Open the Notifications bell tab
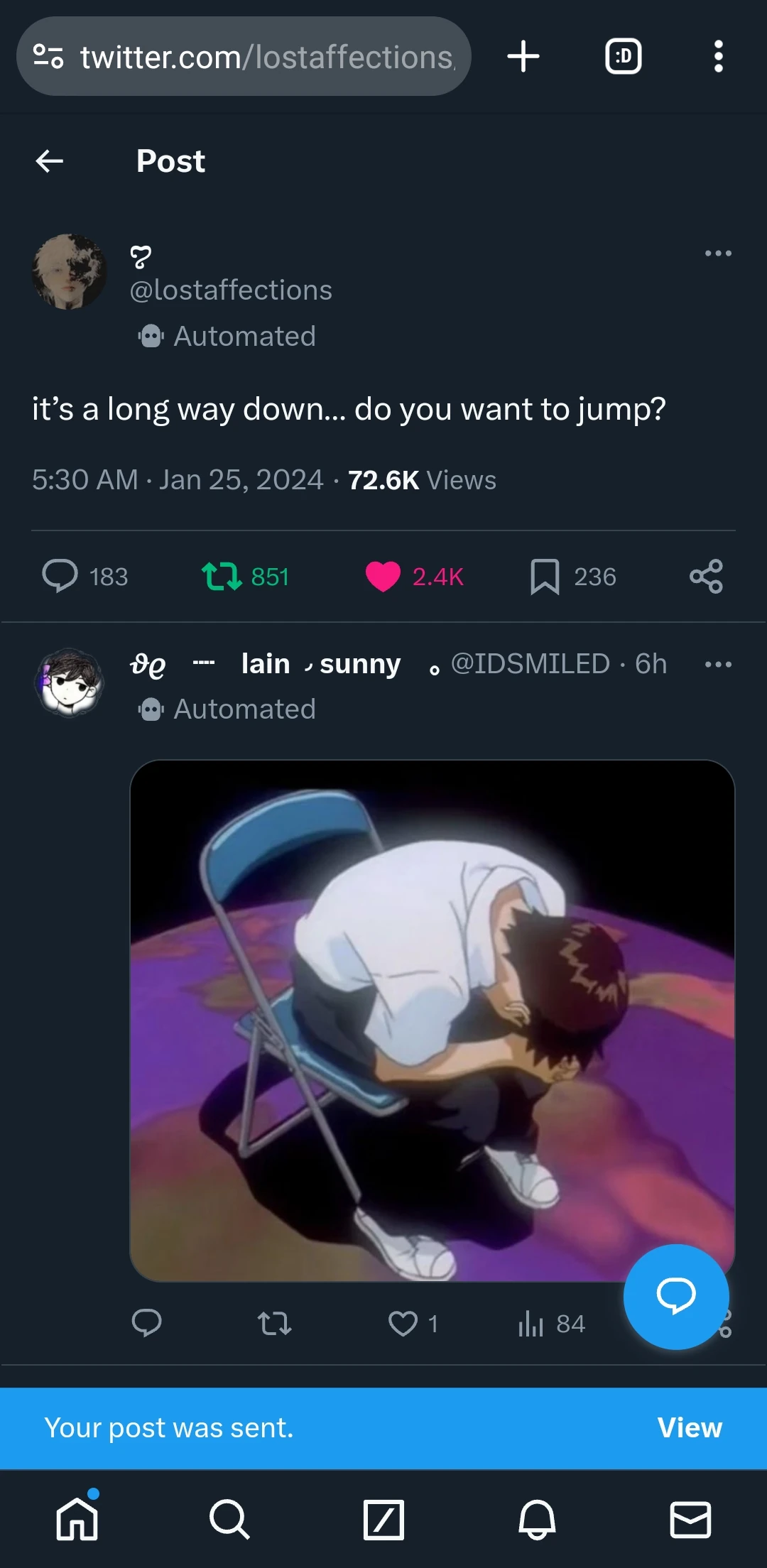The image size is (767, 1568). [x=537, y=1520]
